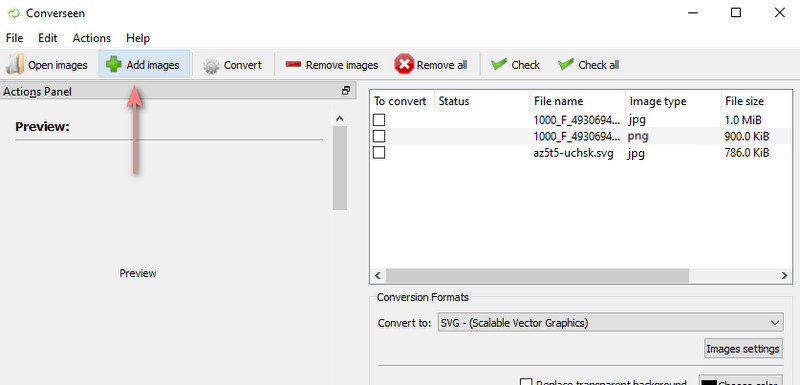Tick the checkbox for the first jpg file
The height and width of the screenshot is (385, 800).
379,120
